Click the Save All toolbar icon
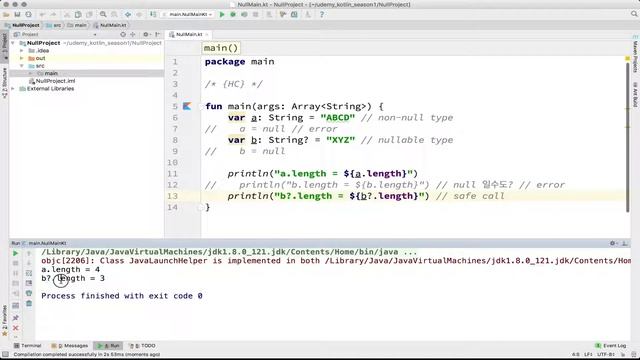This screenshot has width=640, height=360. 17,14
